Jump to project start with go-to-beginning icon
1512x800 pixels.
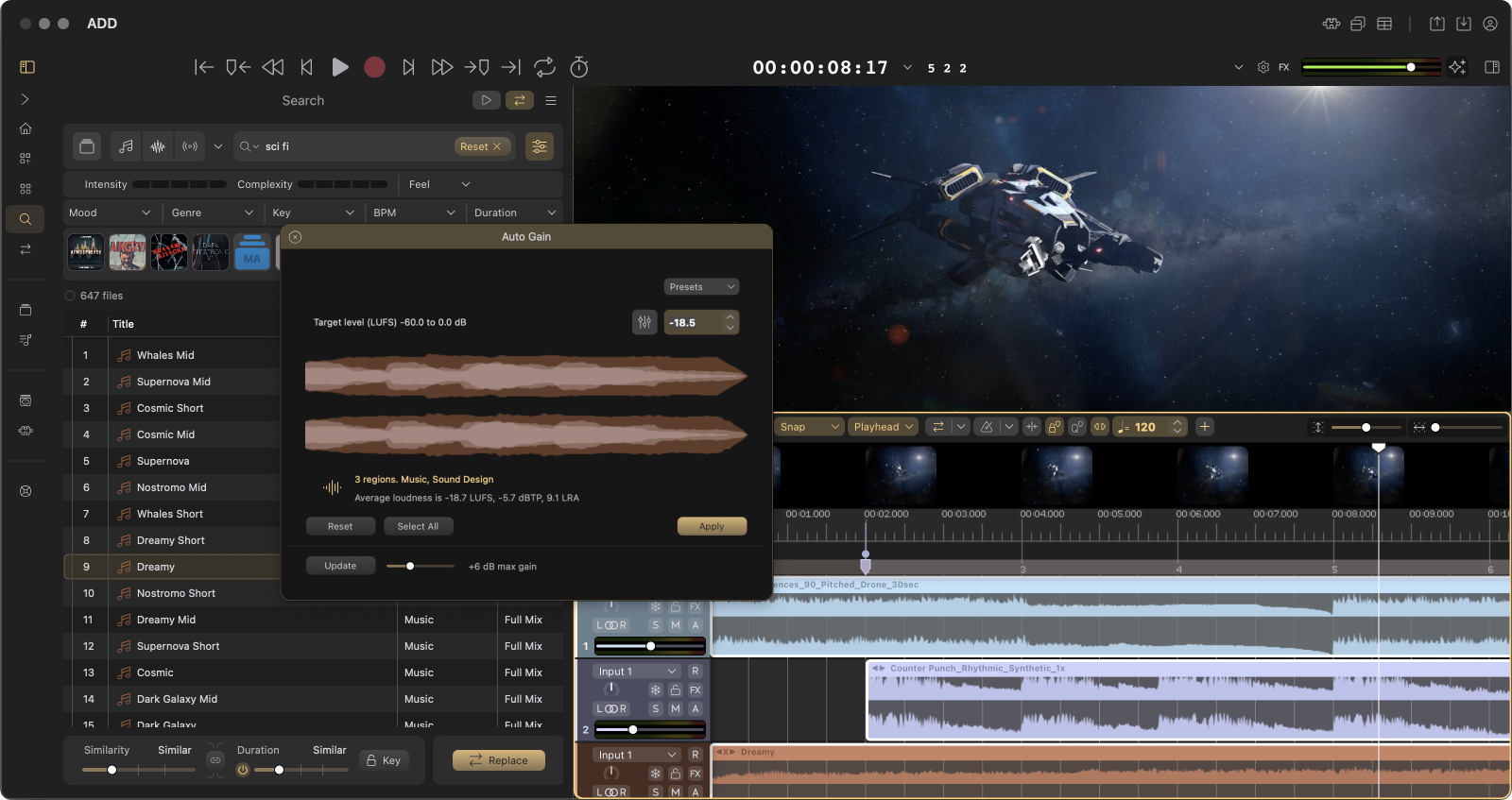(x=203, y=67)
